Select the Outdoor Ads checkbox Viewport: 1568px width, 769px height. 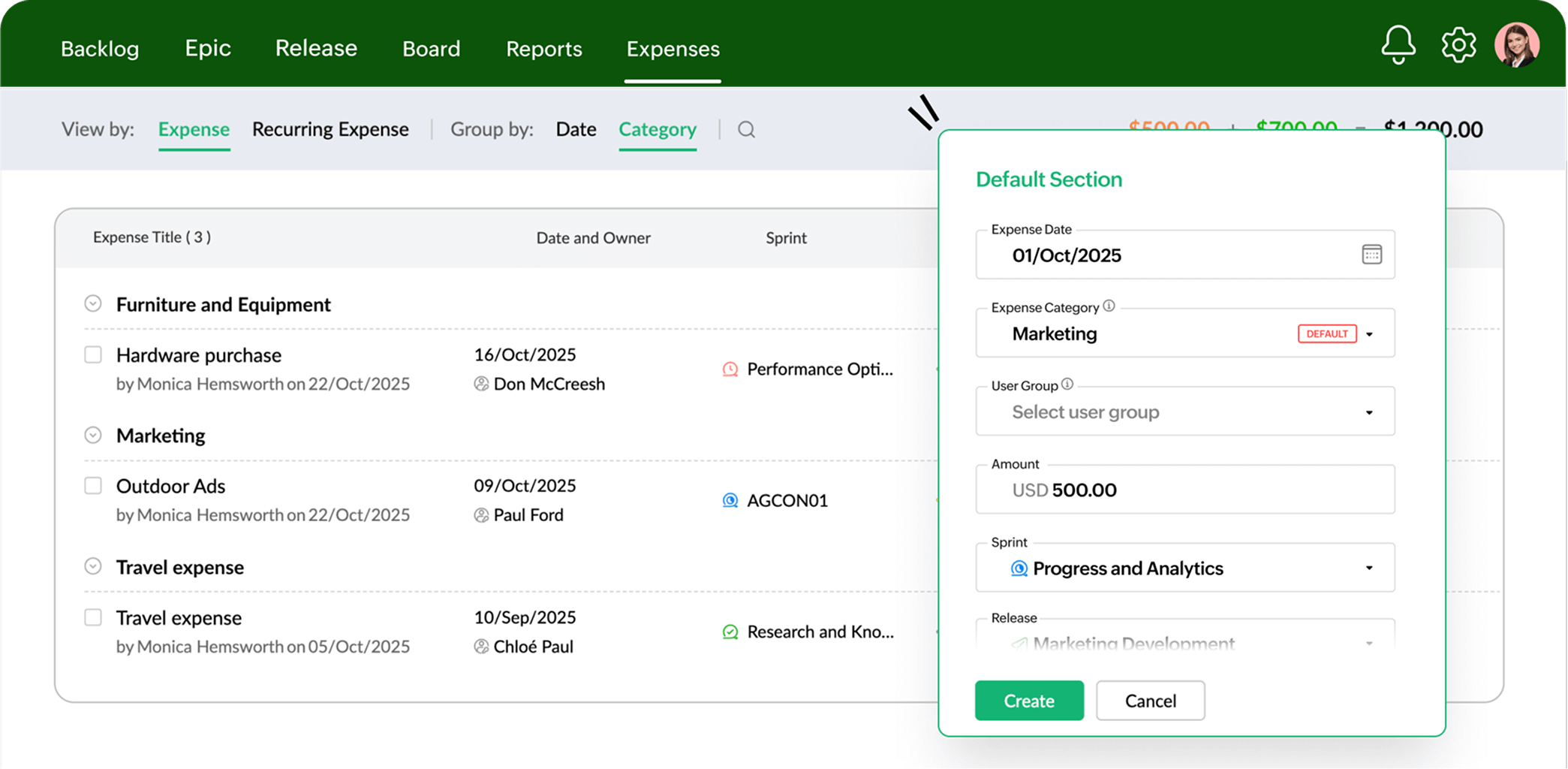click(x=93, y=486)
